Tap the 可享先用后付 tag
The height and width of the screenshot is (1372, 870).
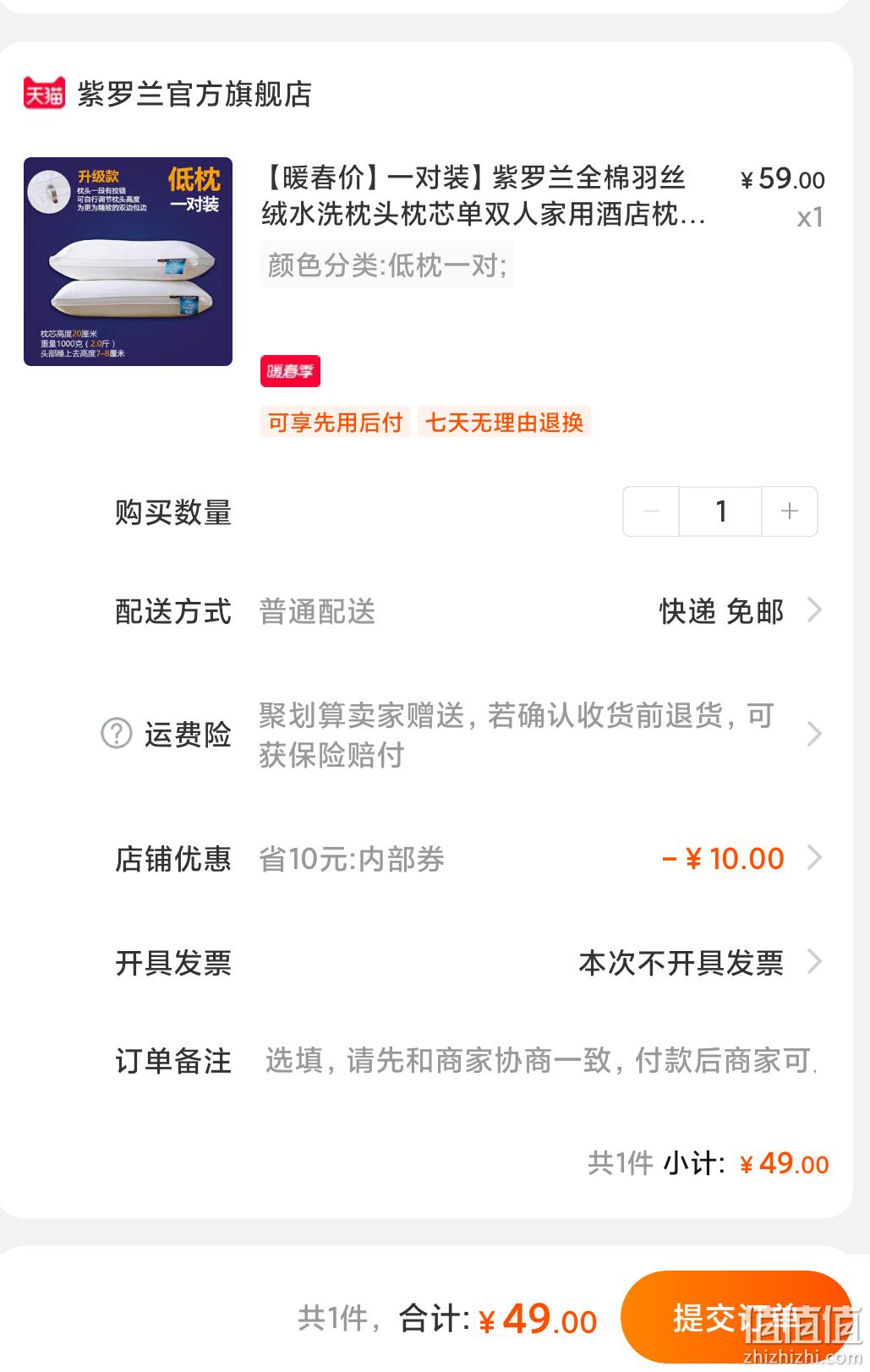[x=335, y=422]
